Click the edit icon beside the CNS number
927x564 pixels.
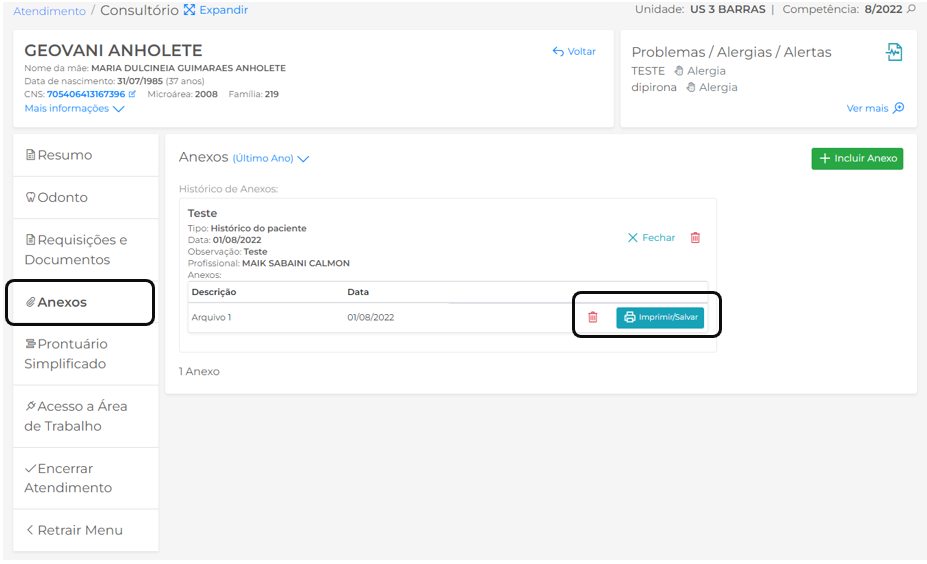(132, 94)
